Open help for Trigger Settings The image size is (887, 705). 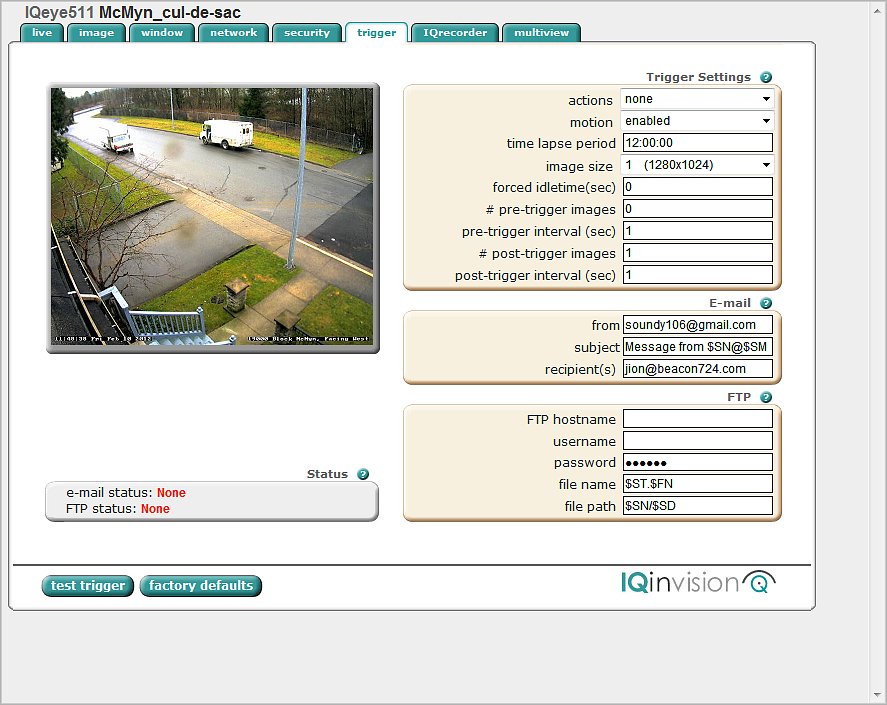point(766,77)
